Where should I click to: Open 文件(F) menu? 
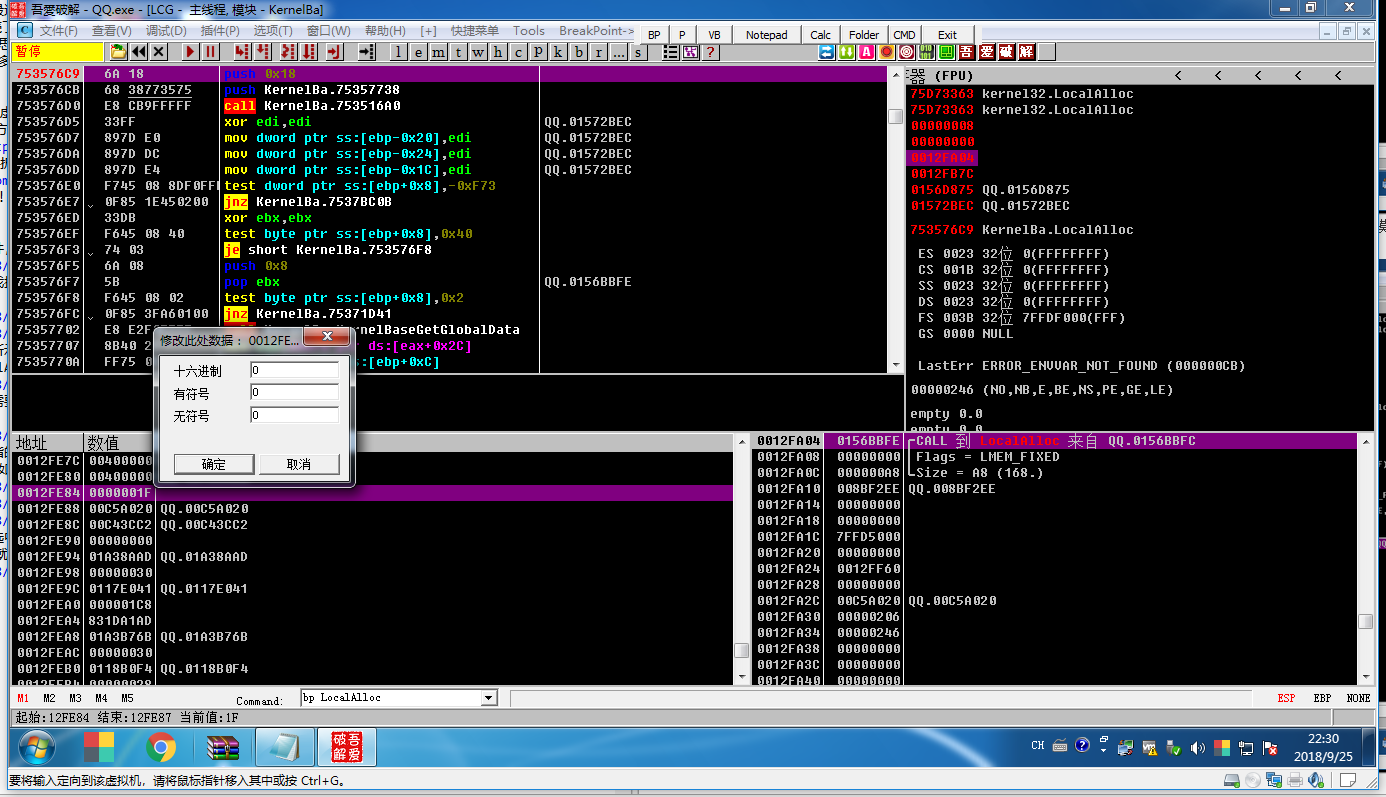point(60,31)
